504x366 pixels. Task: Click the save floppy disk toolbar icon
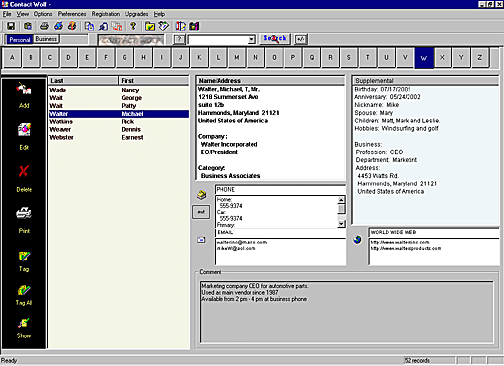click(x=11, y=26)
